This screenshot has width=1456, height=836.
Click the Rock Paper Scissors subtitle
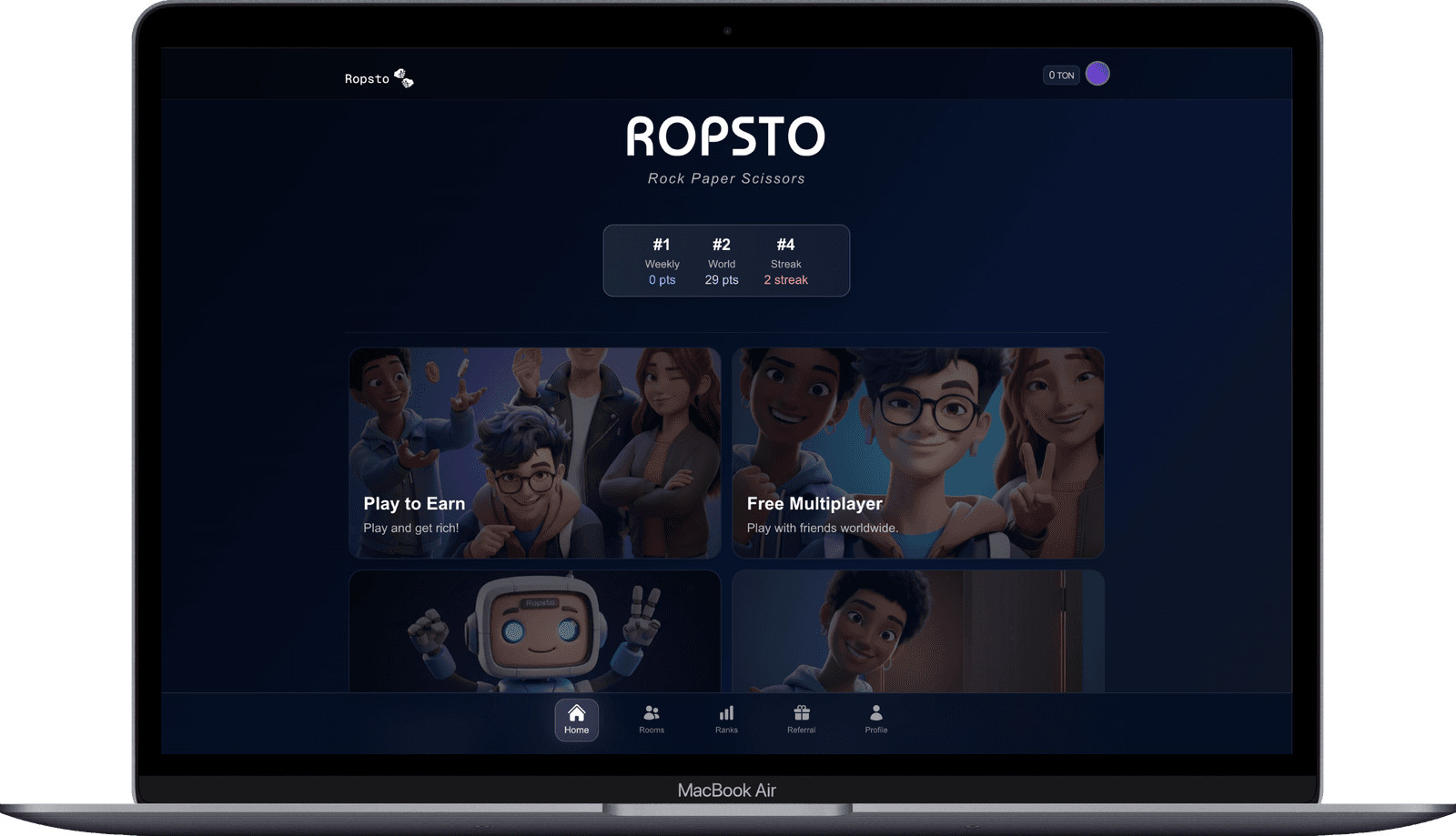coord(726,178)
